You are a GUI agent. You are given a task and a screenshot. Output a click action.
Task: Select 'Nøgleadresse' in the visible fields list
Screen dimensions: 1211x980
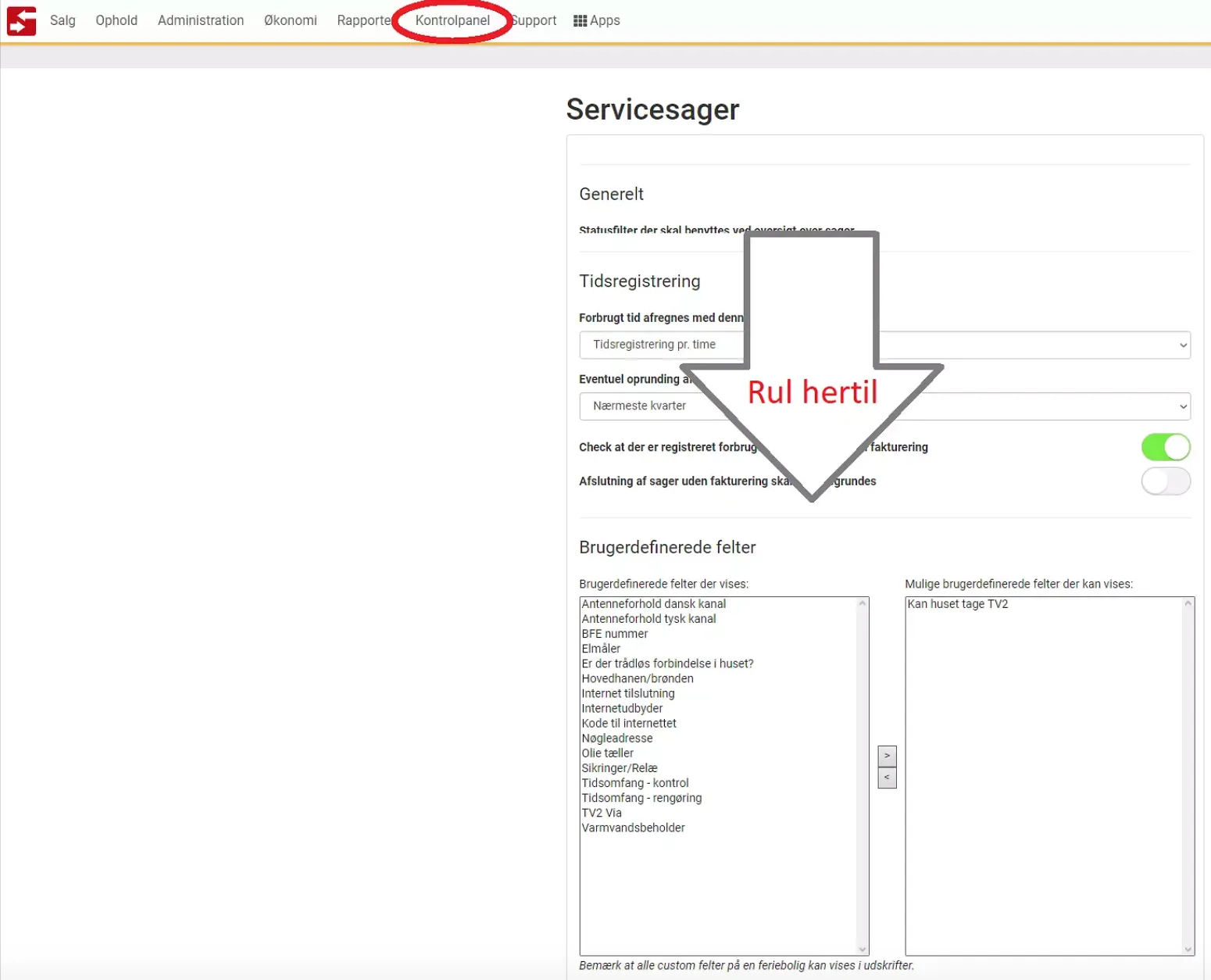pyautogui.click(x=616, y=738)
